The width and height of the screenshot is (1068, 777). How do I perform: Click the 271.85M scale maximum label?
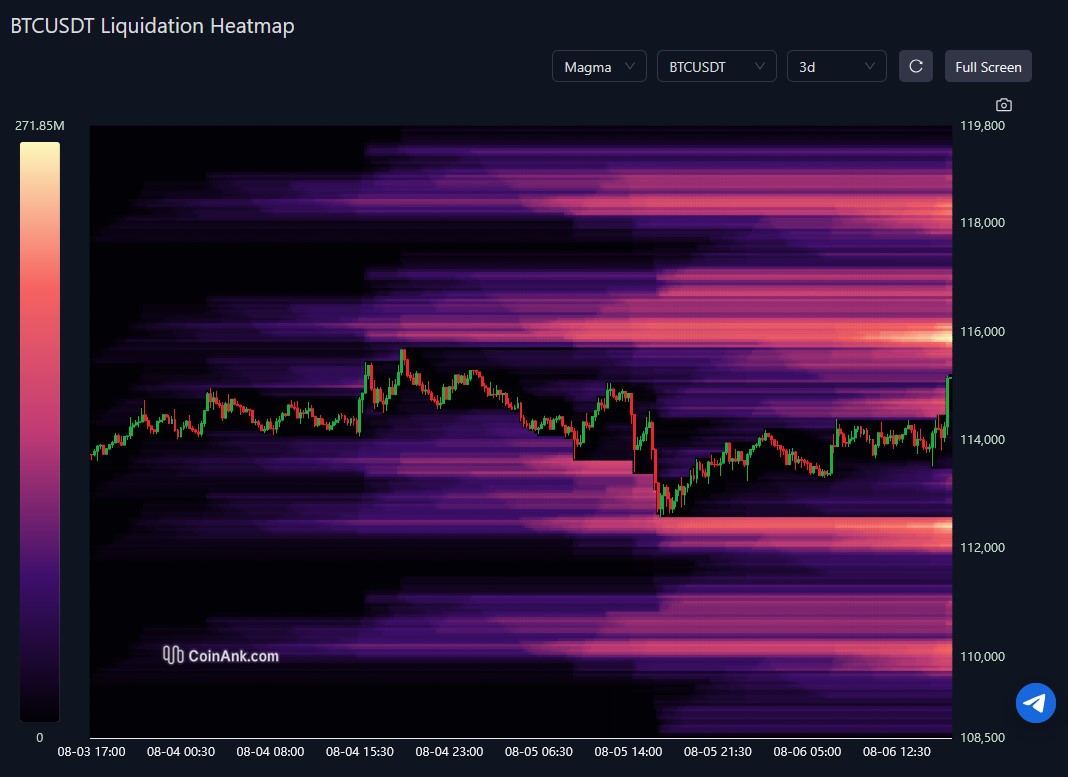(40, 125)
